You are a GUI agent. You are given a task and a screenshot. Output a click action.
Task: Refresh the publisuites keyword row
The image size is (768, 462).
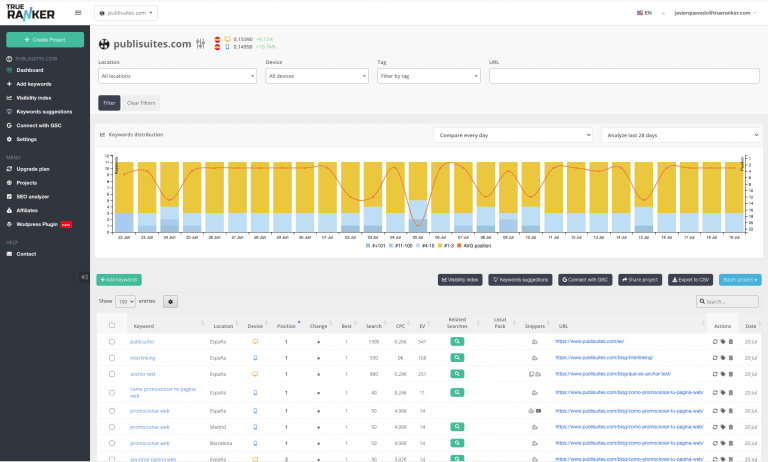(715, 342)
